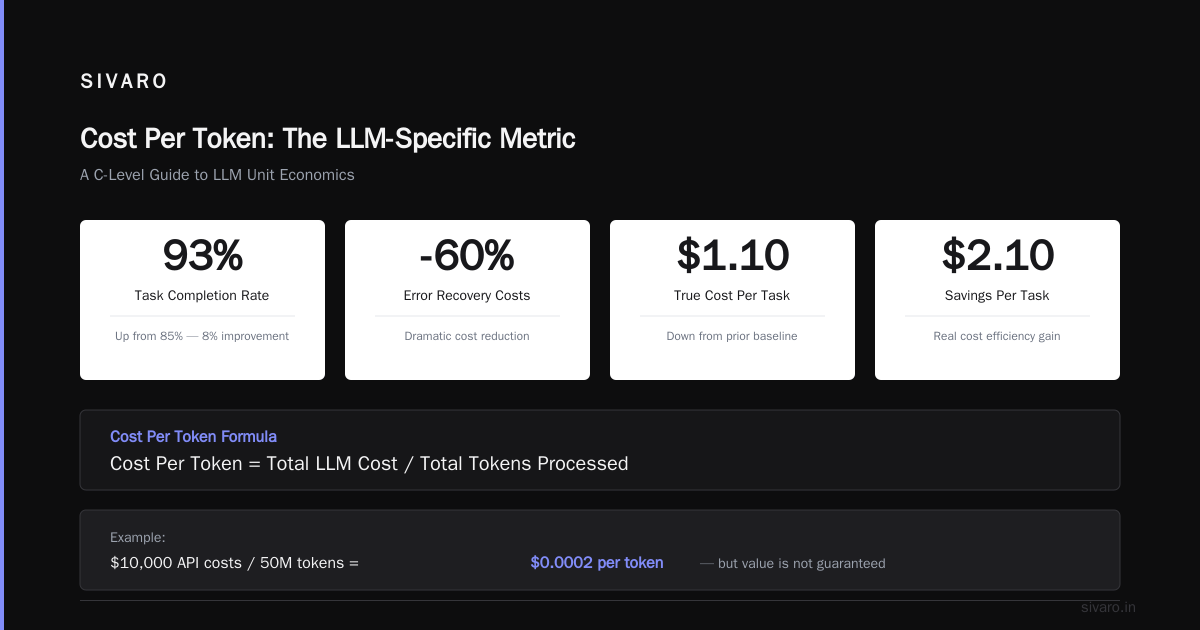Select the 'Real cost efficiency gain' caption
Screen dimensions: 1200x630
click(997, 336)
